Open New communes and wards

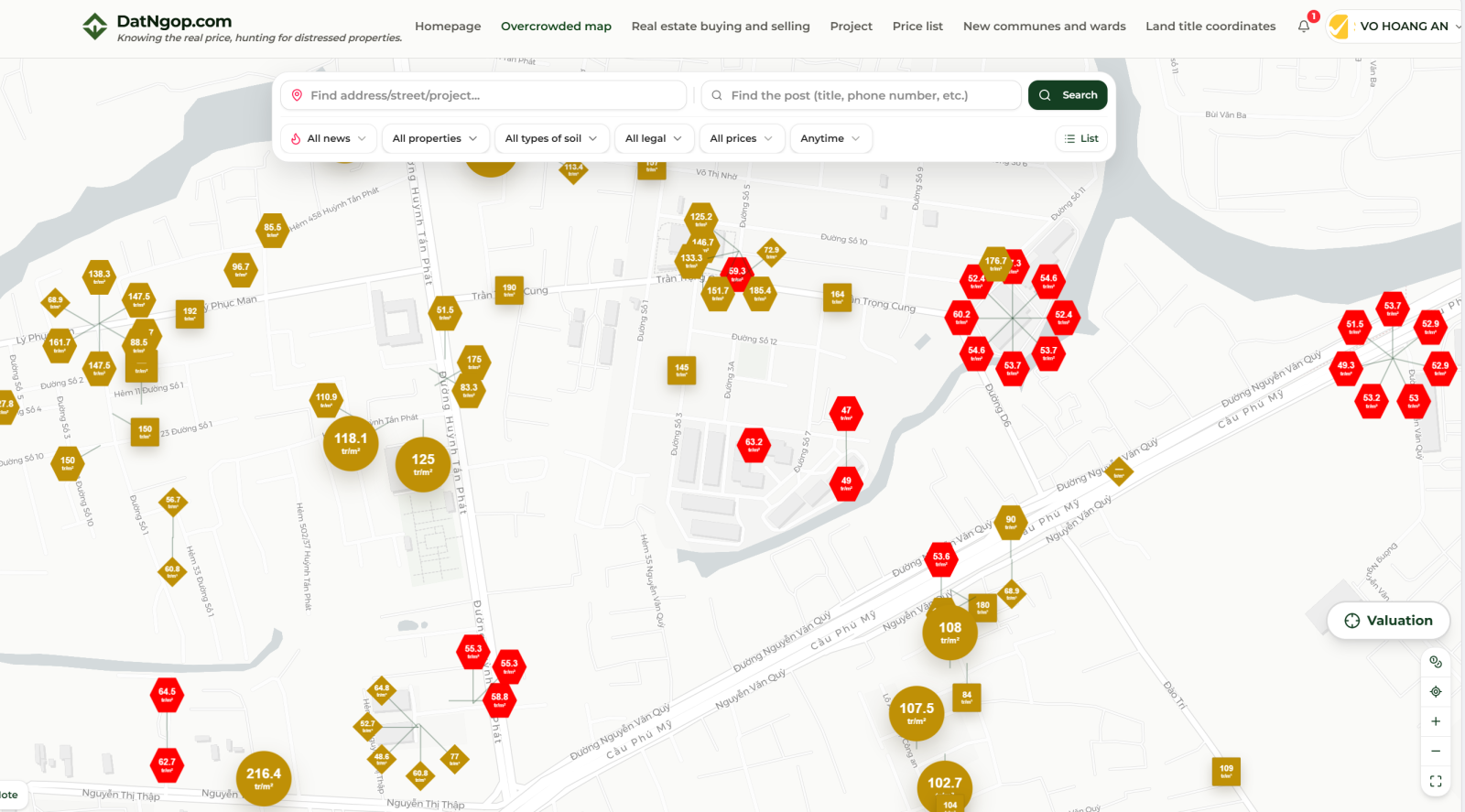1044,27
